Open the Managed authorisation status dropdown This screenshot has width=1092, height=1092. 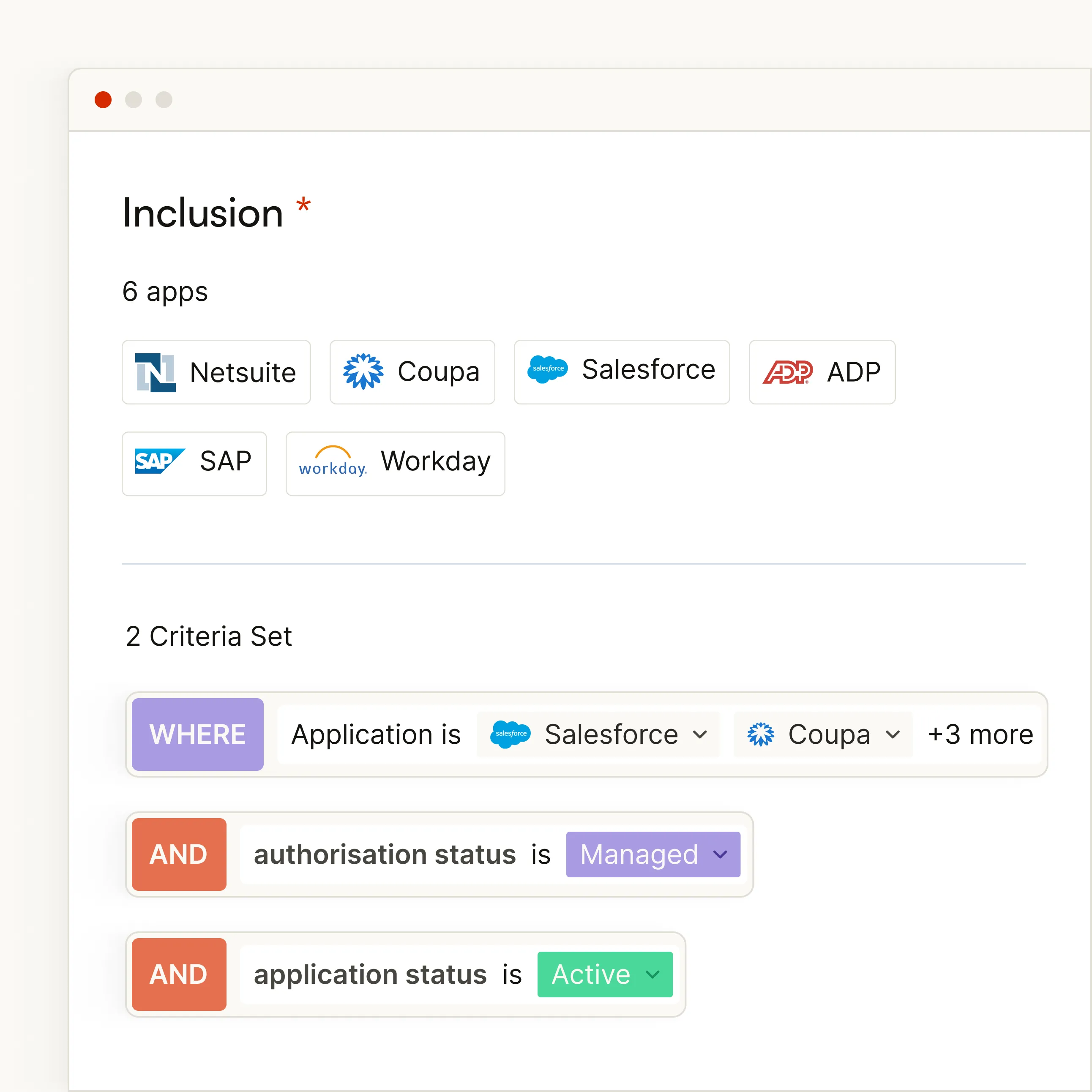click(653, 854)
